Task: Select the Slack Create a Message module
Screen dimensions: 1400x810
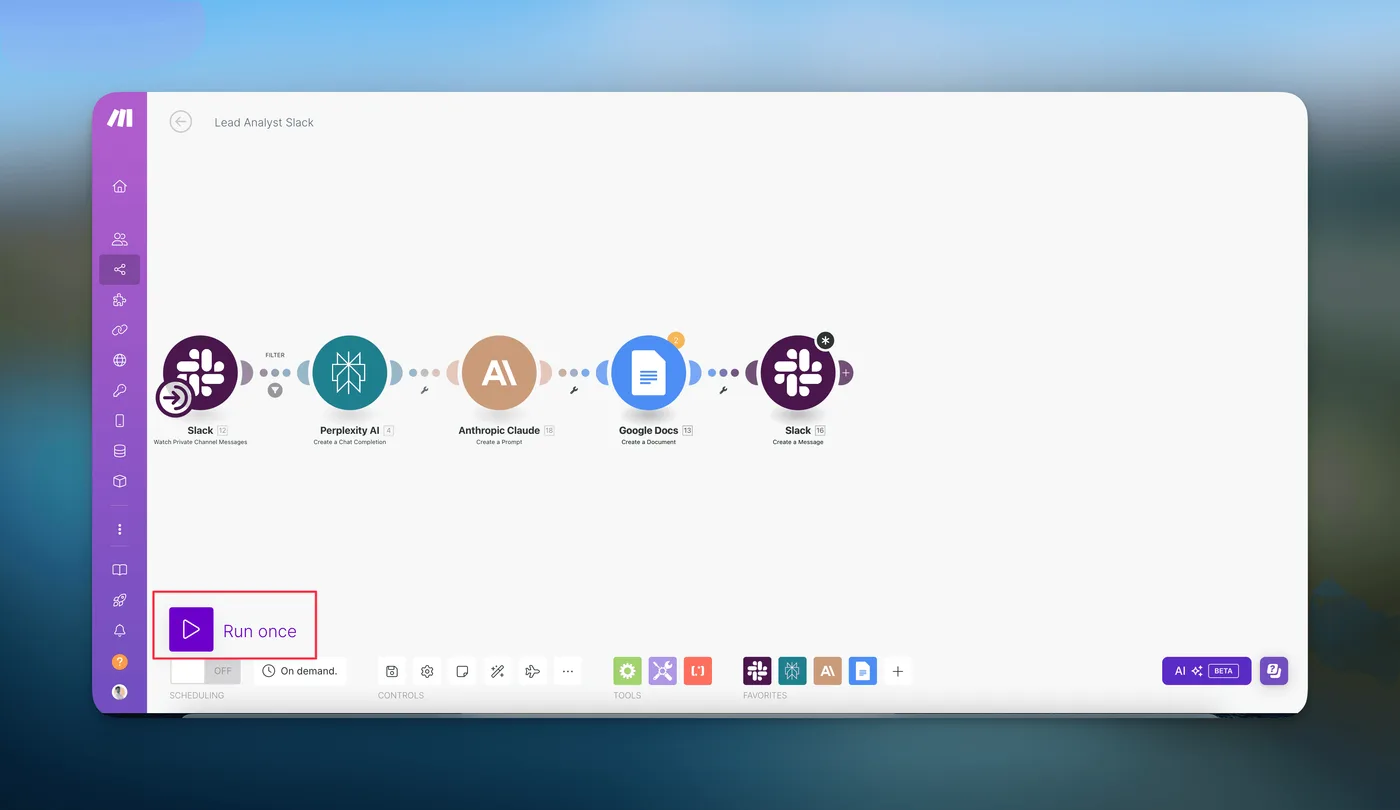Action: [x=798, y=373]
